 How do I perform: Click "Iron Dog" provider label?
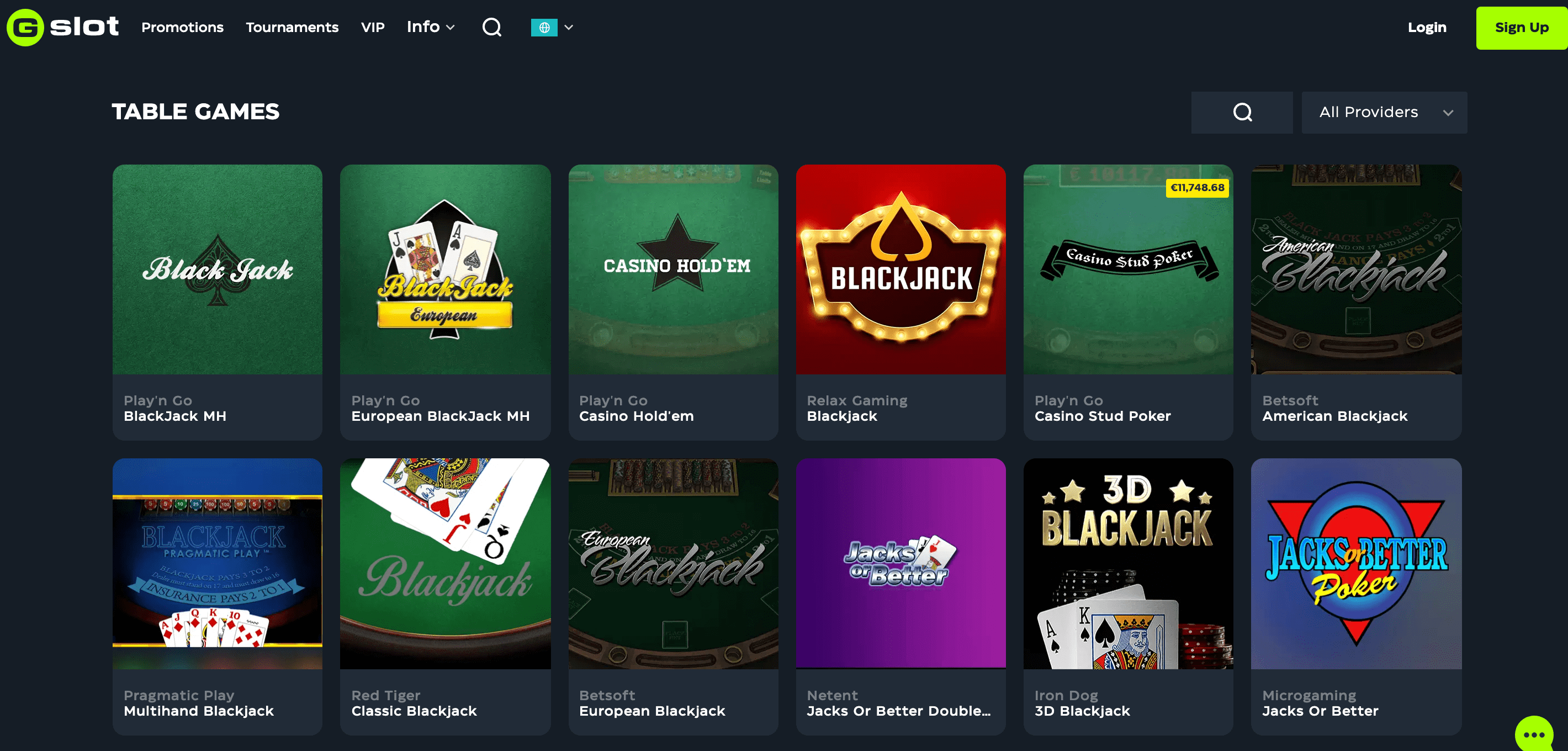coord(1066,695)
